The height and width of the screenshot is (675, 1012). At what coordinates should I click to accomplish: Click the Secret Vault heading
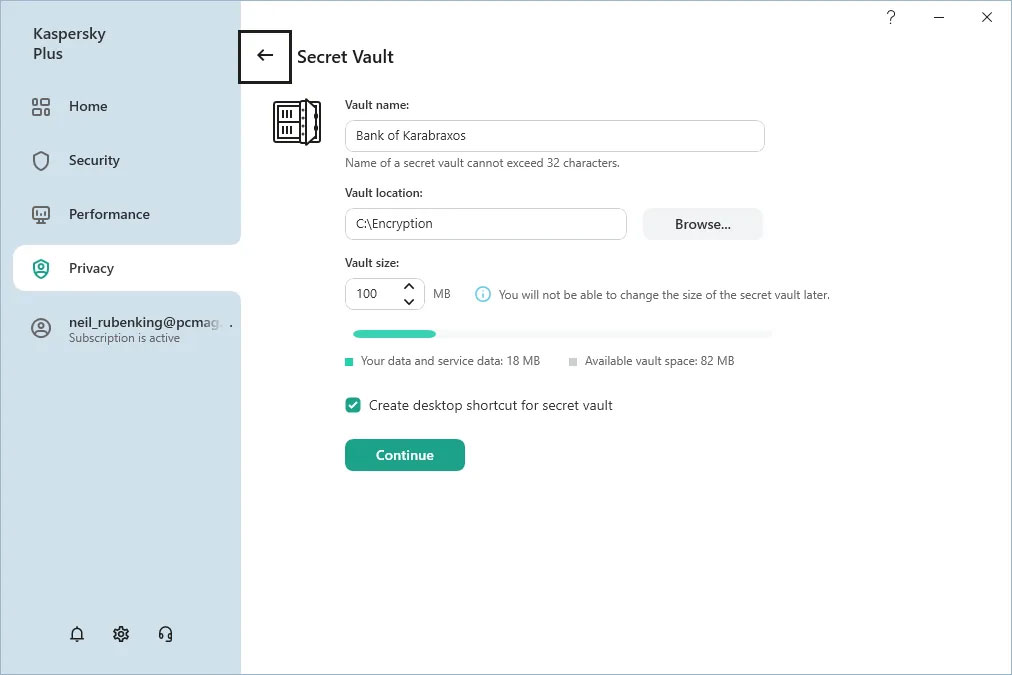tap(345, 57)
